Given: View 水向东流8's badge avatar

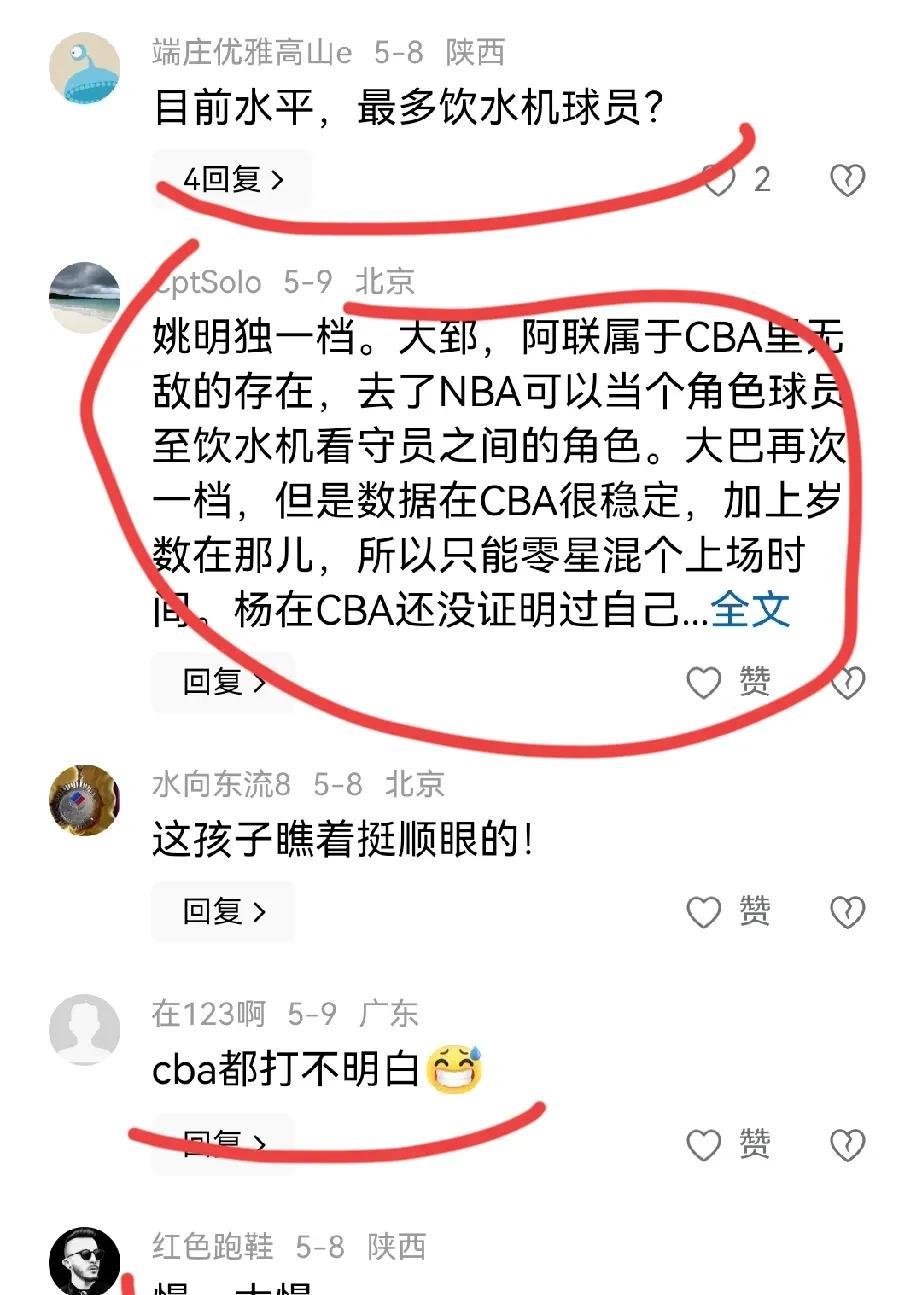Looking at the screenshot, I should click(x=85, y=799).
